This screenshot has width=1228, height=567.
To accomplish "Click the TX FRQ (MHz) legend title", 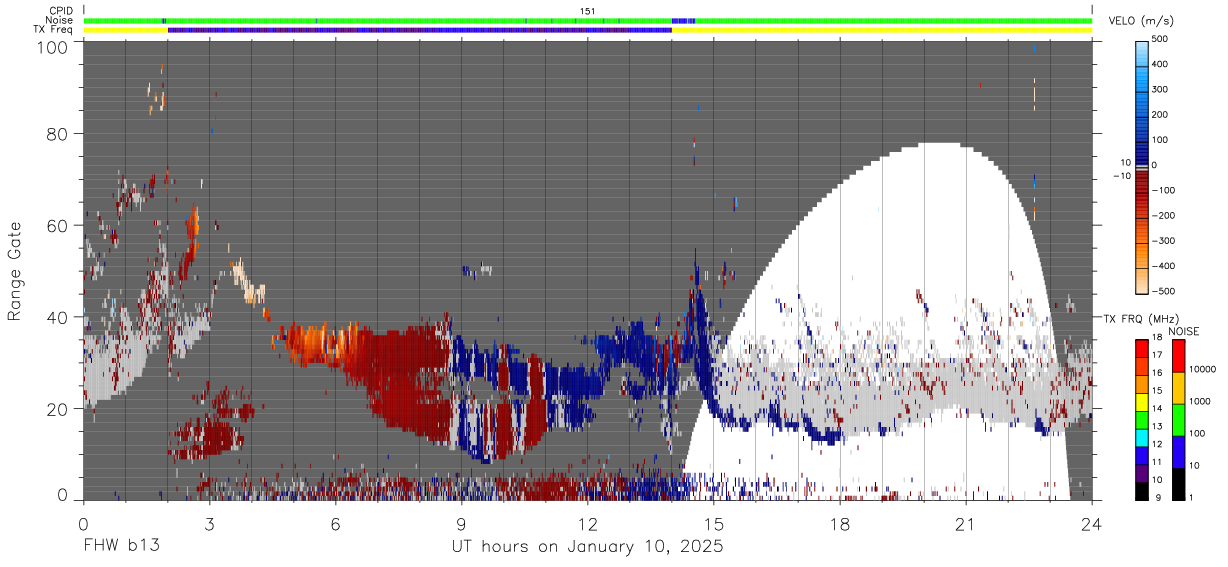I will click(x=1140, y=318).
